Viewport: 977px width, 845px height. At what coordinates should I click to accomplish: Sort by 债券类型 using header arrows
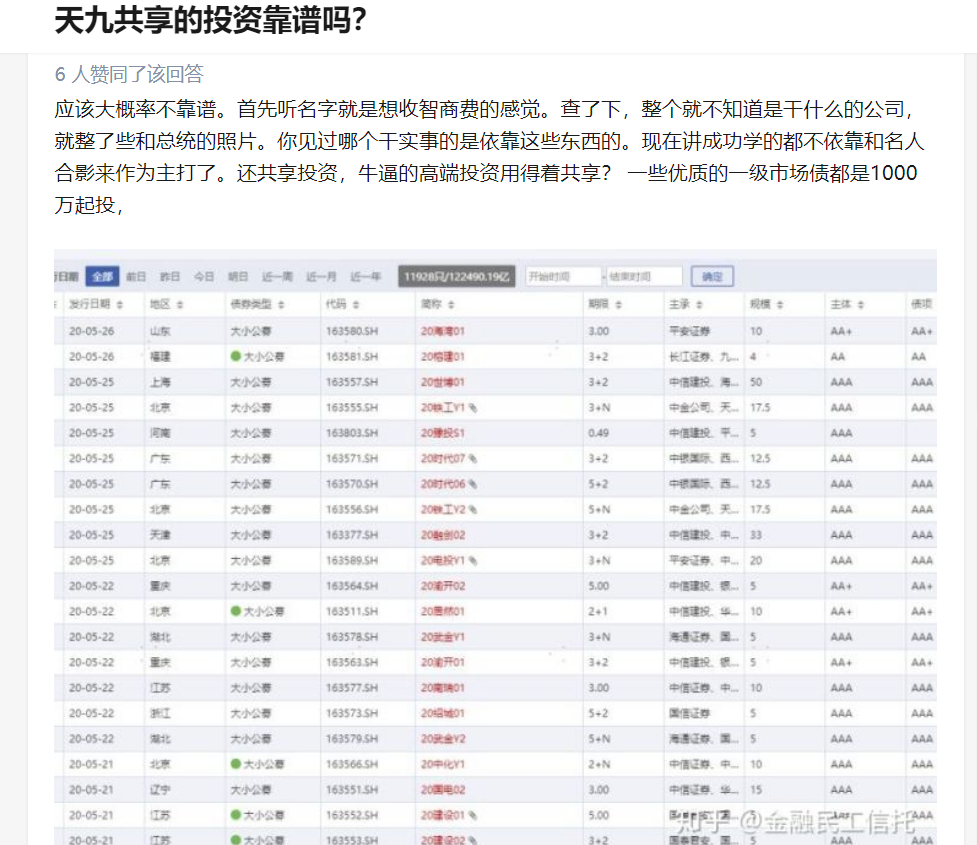(x=281, y=304)
